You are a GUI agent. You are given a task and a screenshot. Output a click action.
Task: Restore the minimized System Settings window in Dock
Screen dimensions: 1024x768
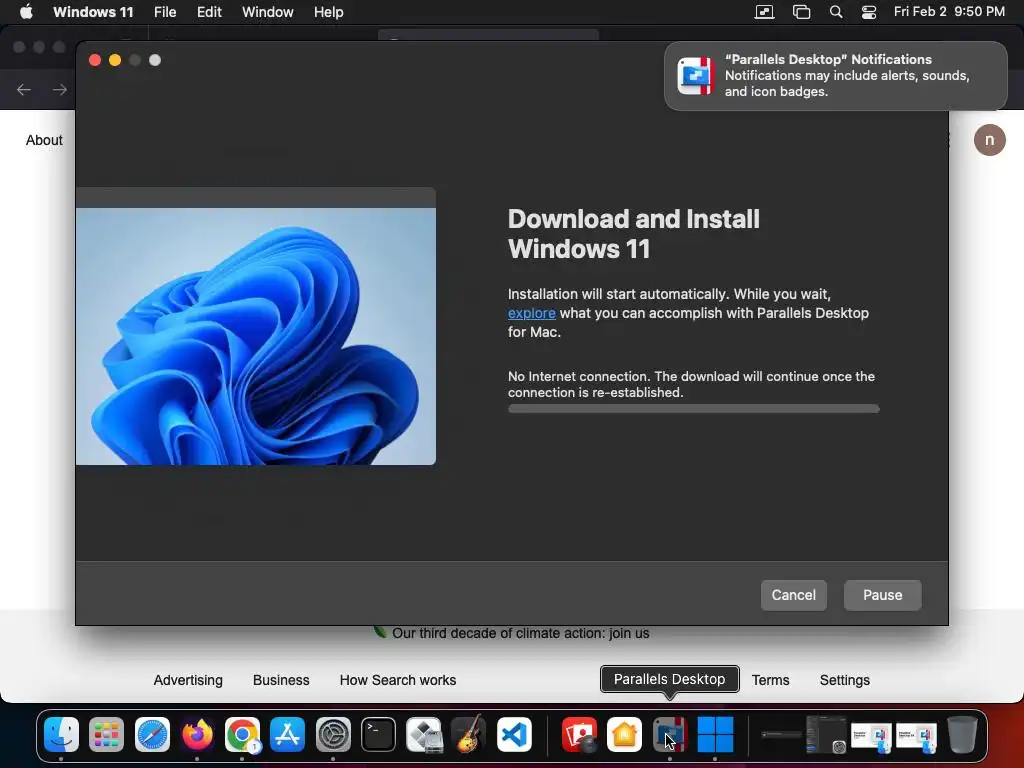(825, 734)
